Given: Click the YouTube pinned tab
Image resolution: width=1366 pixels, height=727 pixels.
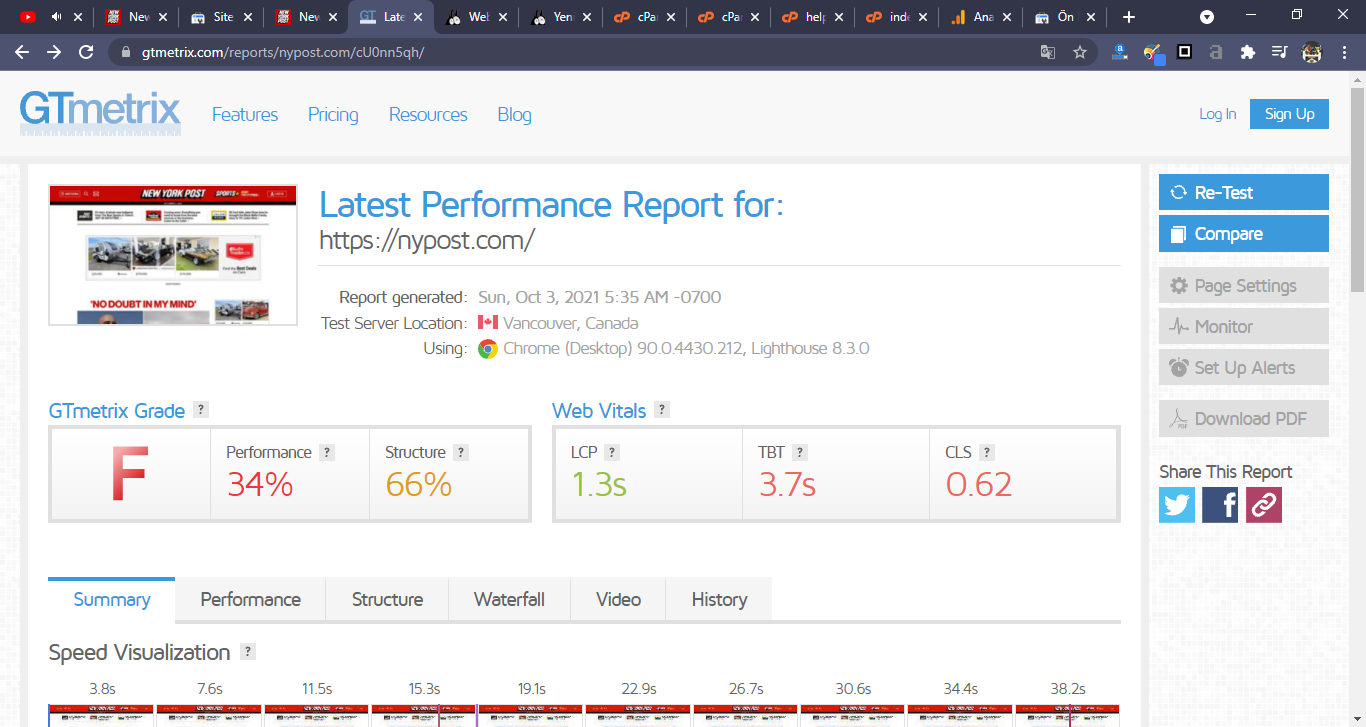Looking at the screenshot, I should click(x=28, y=17).
